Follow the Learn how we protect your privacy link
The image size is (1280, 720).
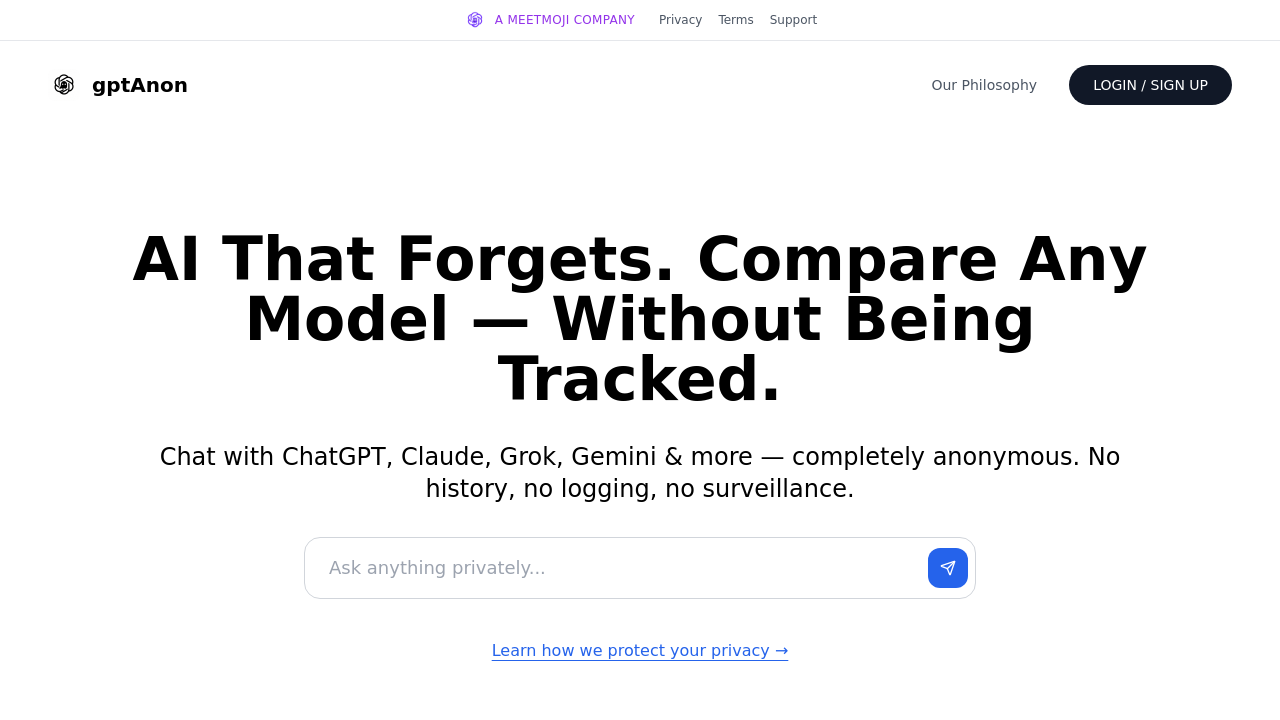pyautogui.click(x=640, y=650)
